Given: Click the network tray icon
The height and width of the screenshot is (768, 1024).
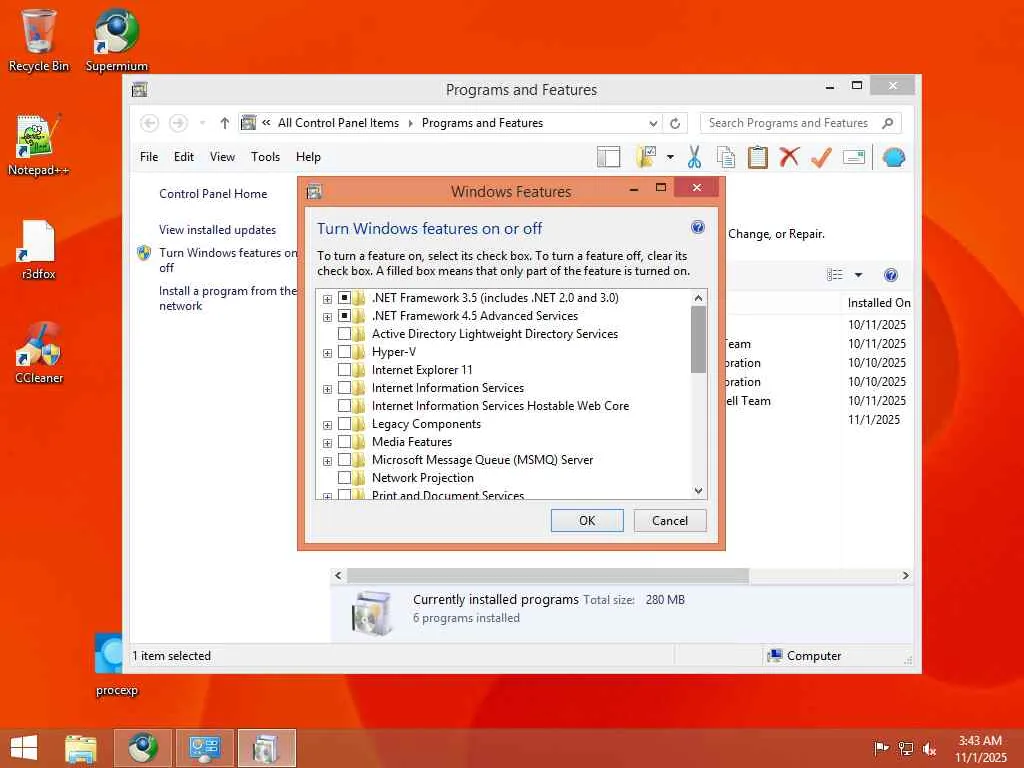Looking at the screenshot, I should click(905, 748).
